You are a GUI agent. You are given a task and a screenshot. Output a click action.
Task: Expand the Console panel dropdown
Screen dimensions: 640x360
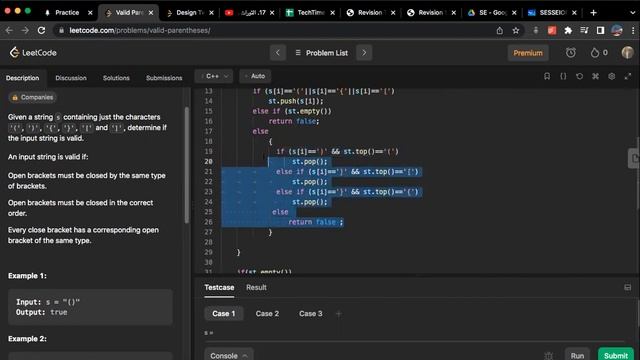pos(229,356)
